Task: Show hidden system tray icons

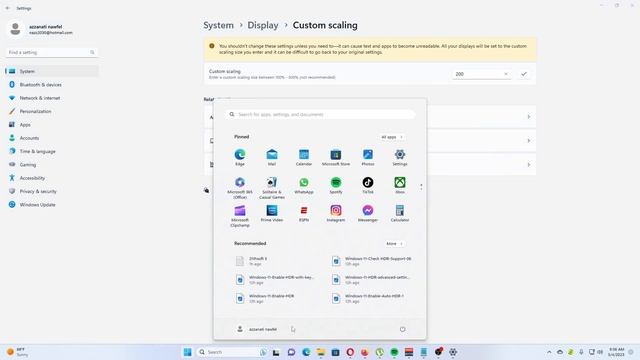Action: click(x=549, y=352)
